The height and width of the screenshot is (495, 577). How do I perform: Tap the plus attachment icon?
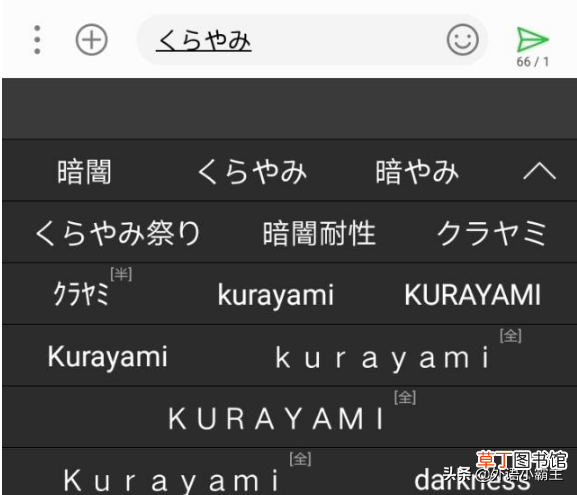click(91, 40)
